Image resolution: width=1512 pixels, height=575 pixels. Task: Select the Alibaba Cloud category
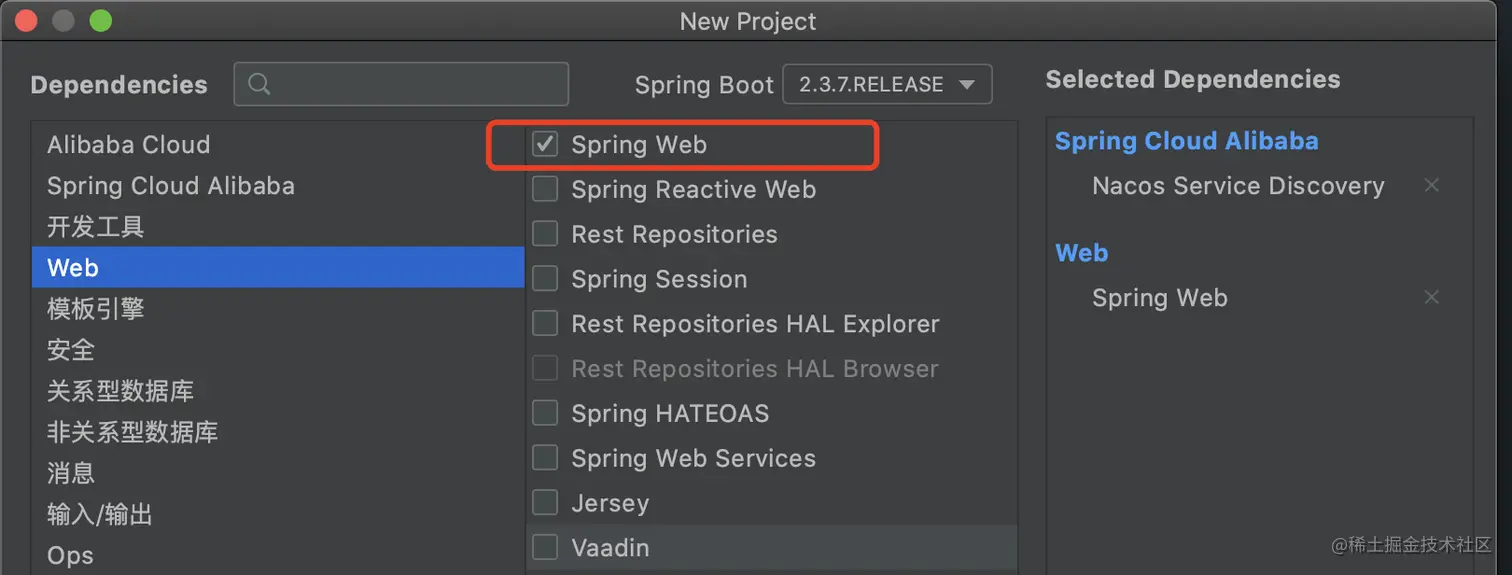click(128, 145)
